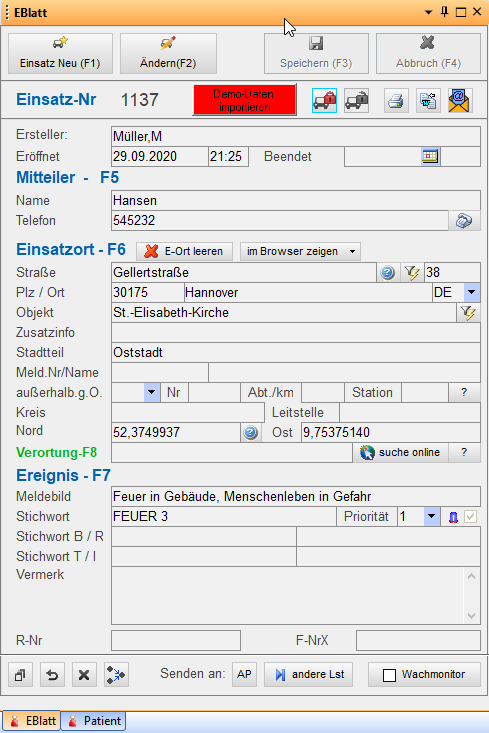Click the globe icon next to Nord coordinate
Viewport: 489px width, 733px height.
pos(251,432)
